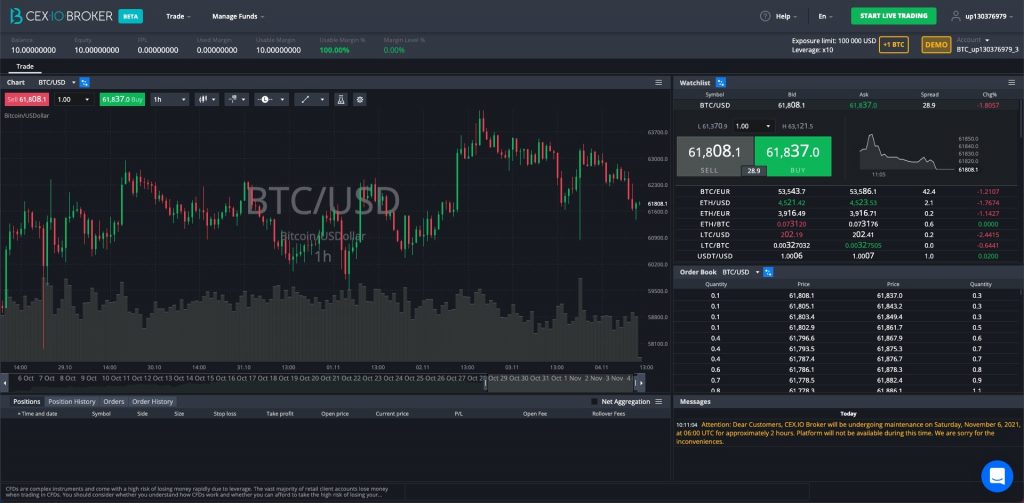The width and height of the screenshot is (1024, 503).
Task: Click the large BUY 61,837.0 tile
Action: pos(793,156)
